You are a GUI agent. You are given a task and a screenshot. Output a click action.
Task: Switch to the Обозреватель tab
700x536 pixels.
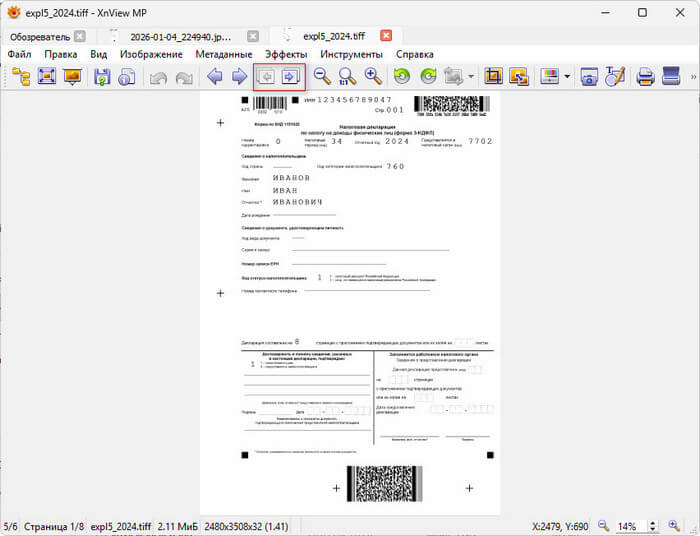pyautogui.click(x=39, y=37)
